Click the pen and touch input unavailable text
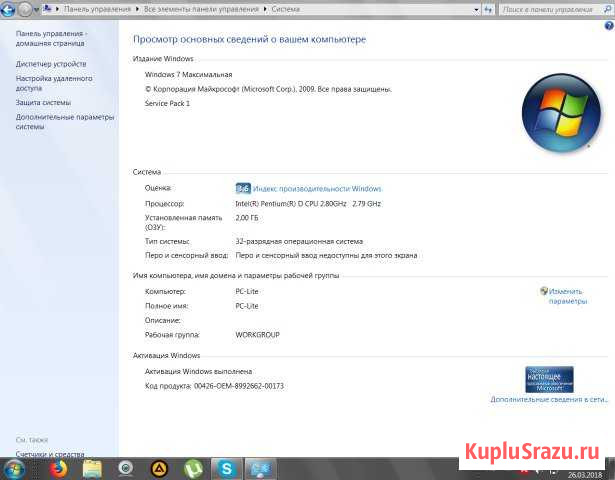Image resolution: width=615 pixels, height=480 pixels. [326, 255]
